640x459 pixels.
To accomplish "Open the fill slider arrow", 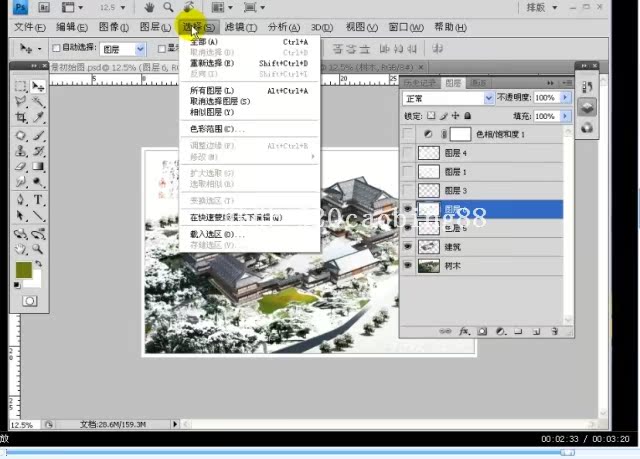I will (565, 116).
